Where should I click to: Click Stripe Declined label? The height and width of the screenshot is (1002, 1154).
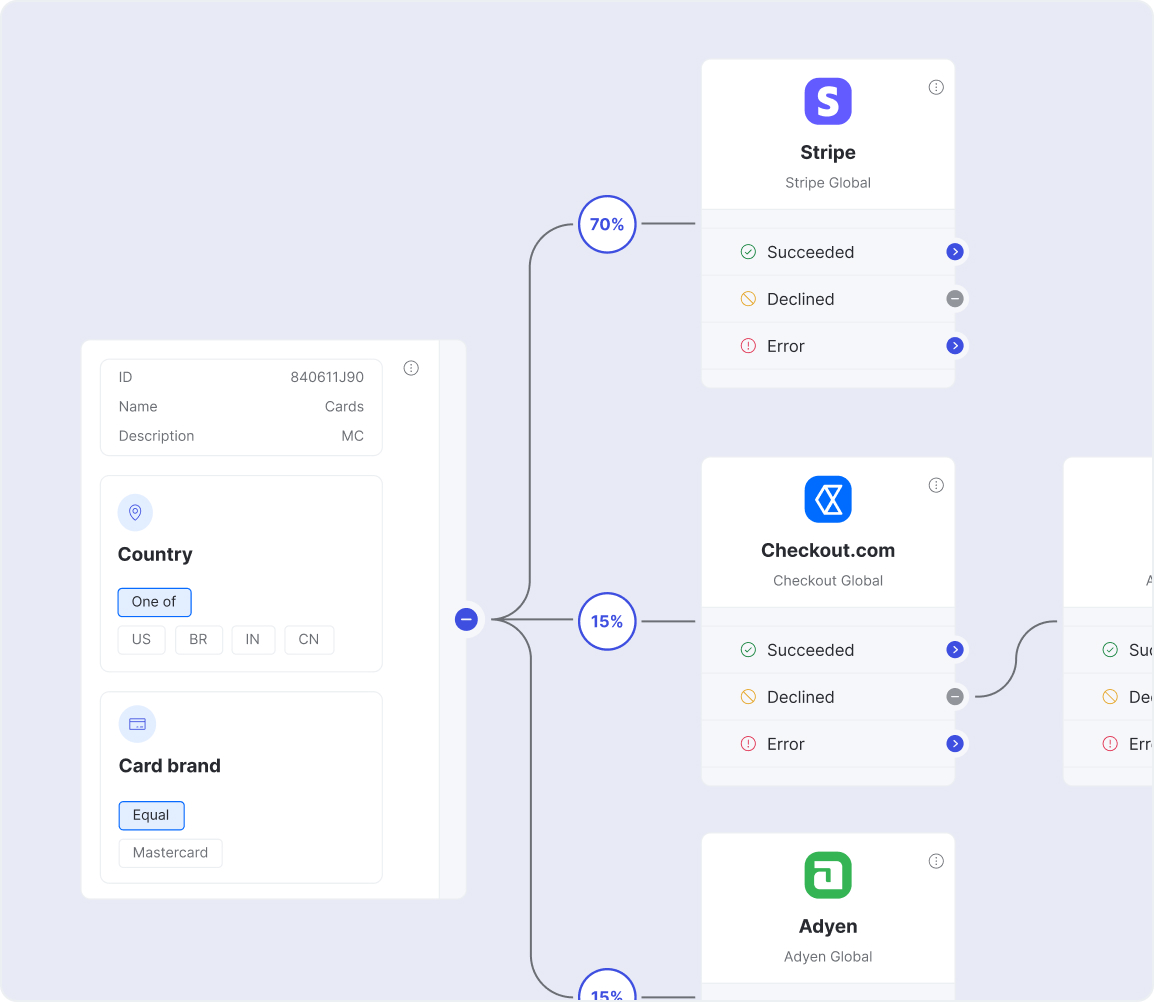click(801, 300)
